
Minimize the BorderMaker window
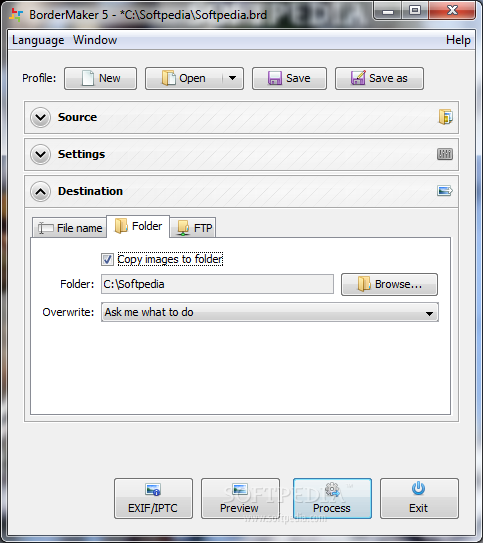tap(388, 10)
